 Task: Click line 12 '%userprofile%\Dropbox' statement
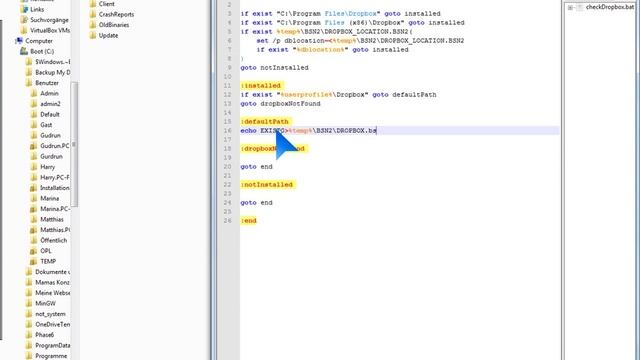(x=338, y=95)
